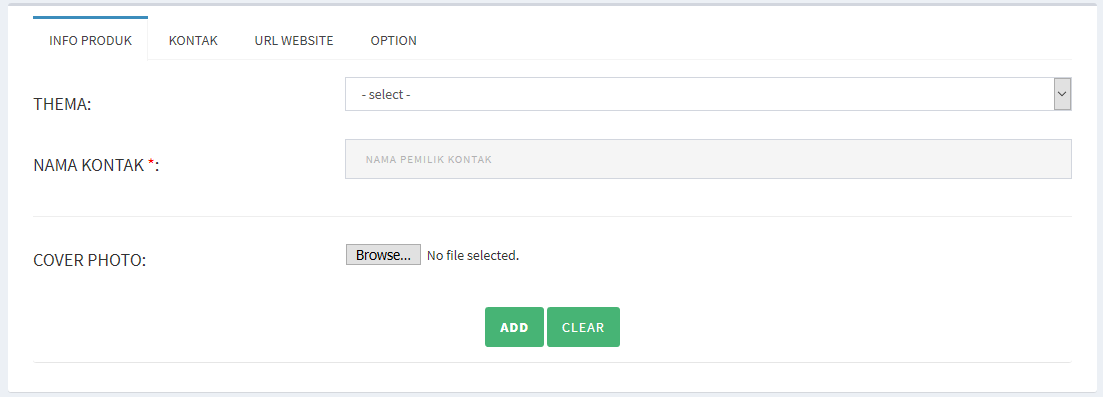The height and width of the screenshot is (397, 1103).
Task: Click the NAMA KONTAK field label
Action: click(96, 165)
